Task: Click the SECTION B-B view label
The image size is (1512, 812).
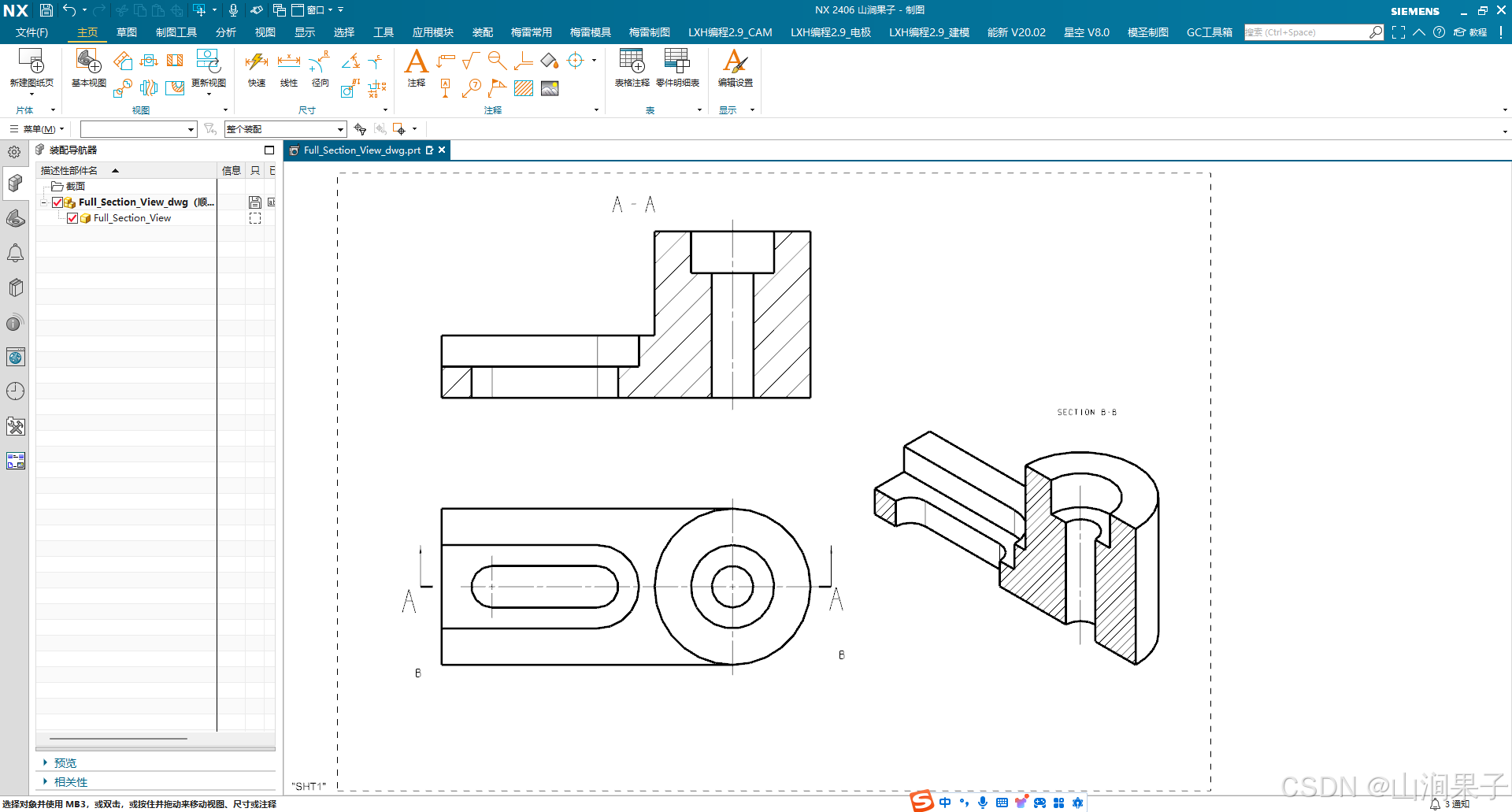Action: [x=1087, y=412]
